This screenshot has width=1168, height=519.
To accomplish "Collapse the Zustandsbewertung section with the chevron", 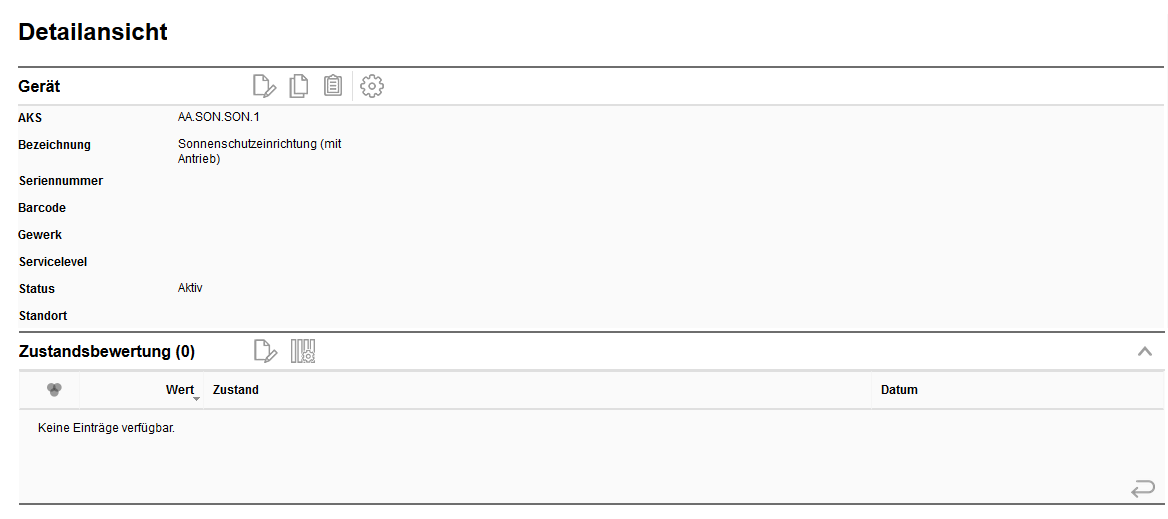I will click(x=1145, y=351).
